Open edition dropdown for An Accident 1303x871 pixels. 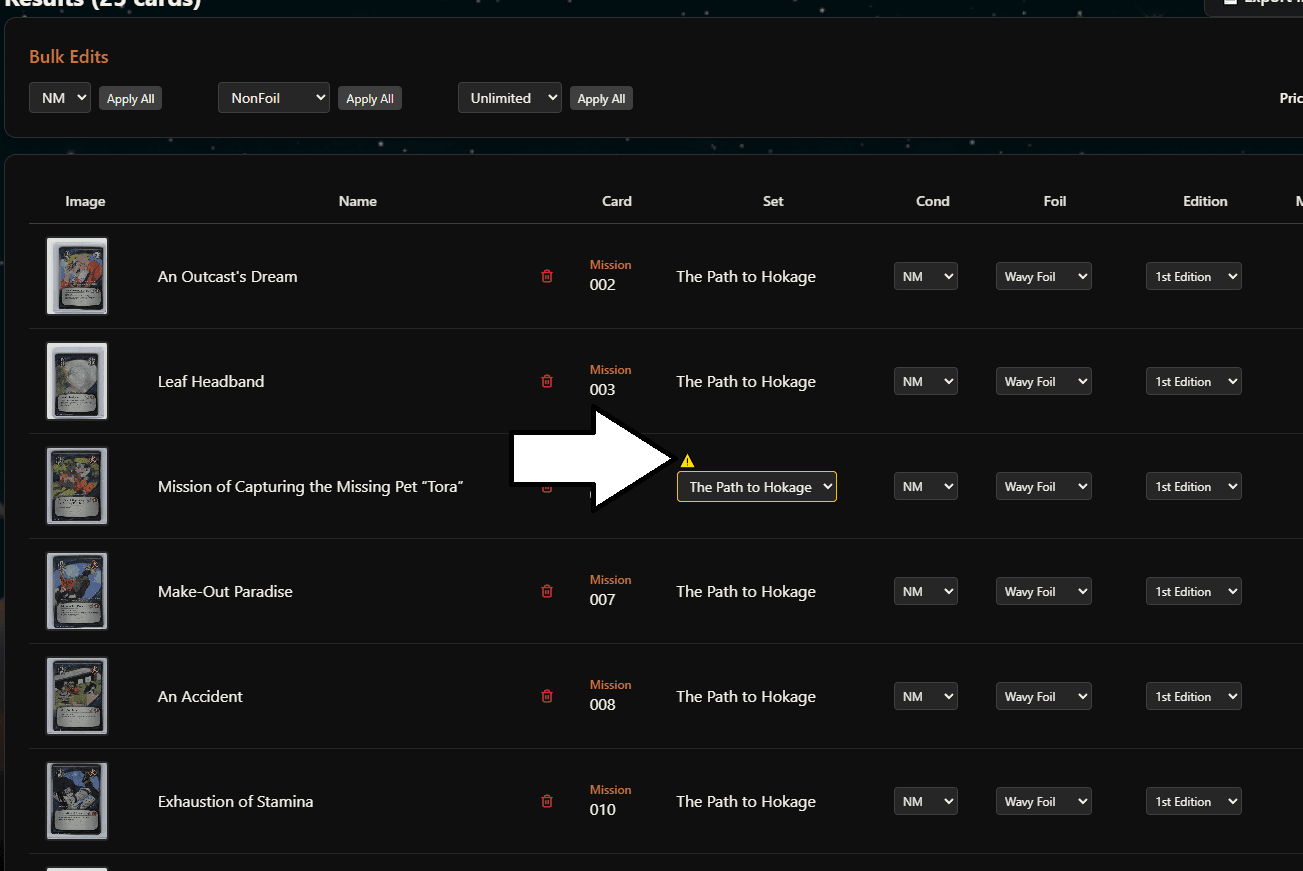tap(1193, 697)
